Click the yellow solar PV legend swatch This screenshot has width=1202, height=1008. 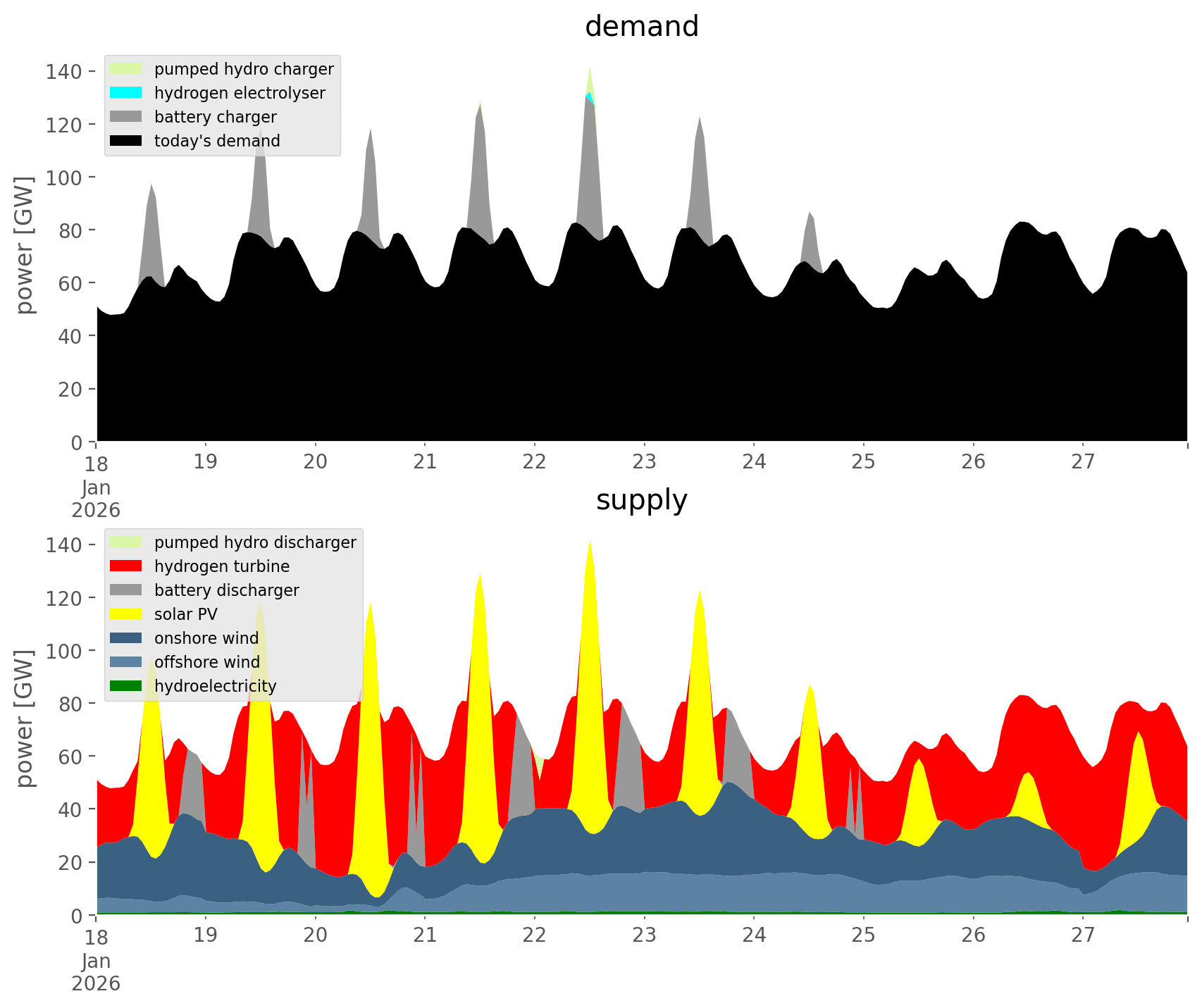126,614
